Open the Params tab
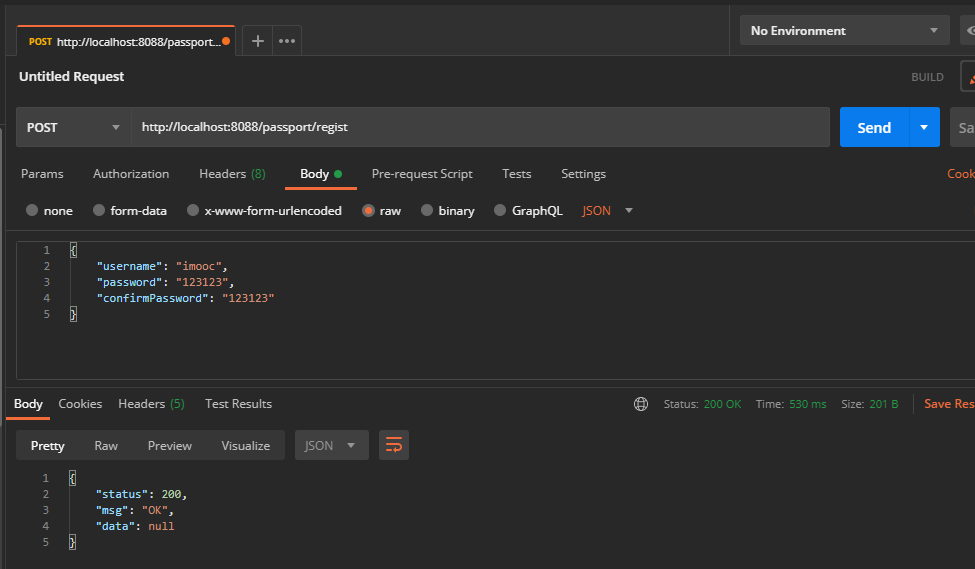 click(42, 174)
